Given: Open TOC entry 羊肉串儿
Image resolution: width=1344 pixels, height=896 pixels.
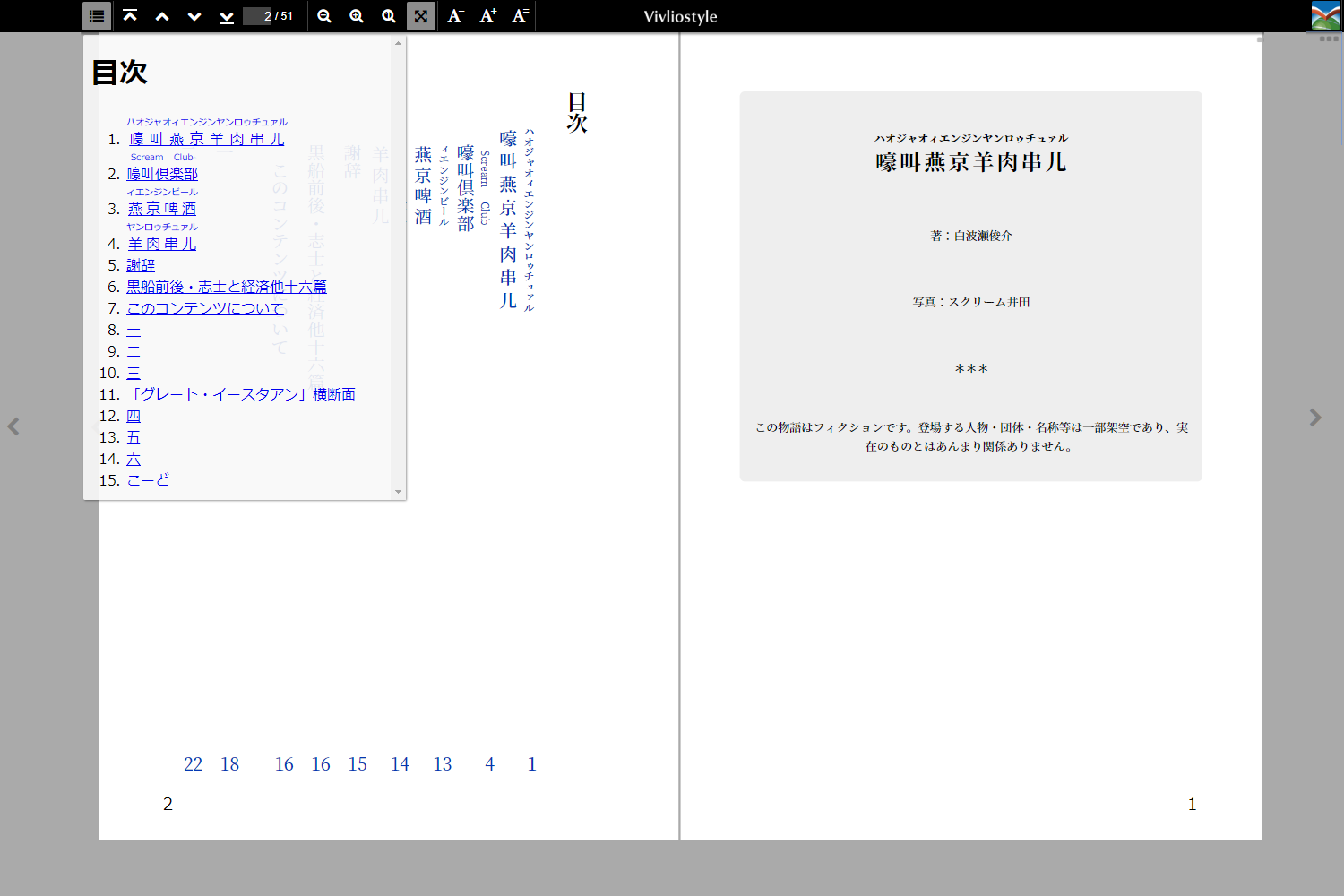Looking at the screenshot, I should point(162,244).
